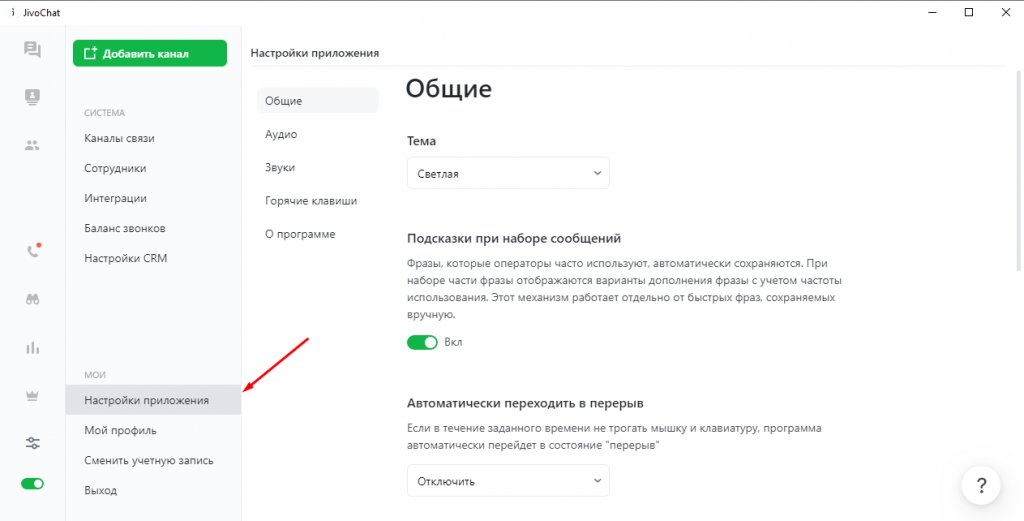Click the Добавить канал button

150,54
